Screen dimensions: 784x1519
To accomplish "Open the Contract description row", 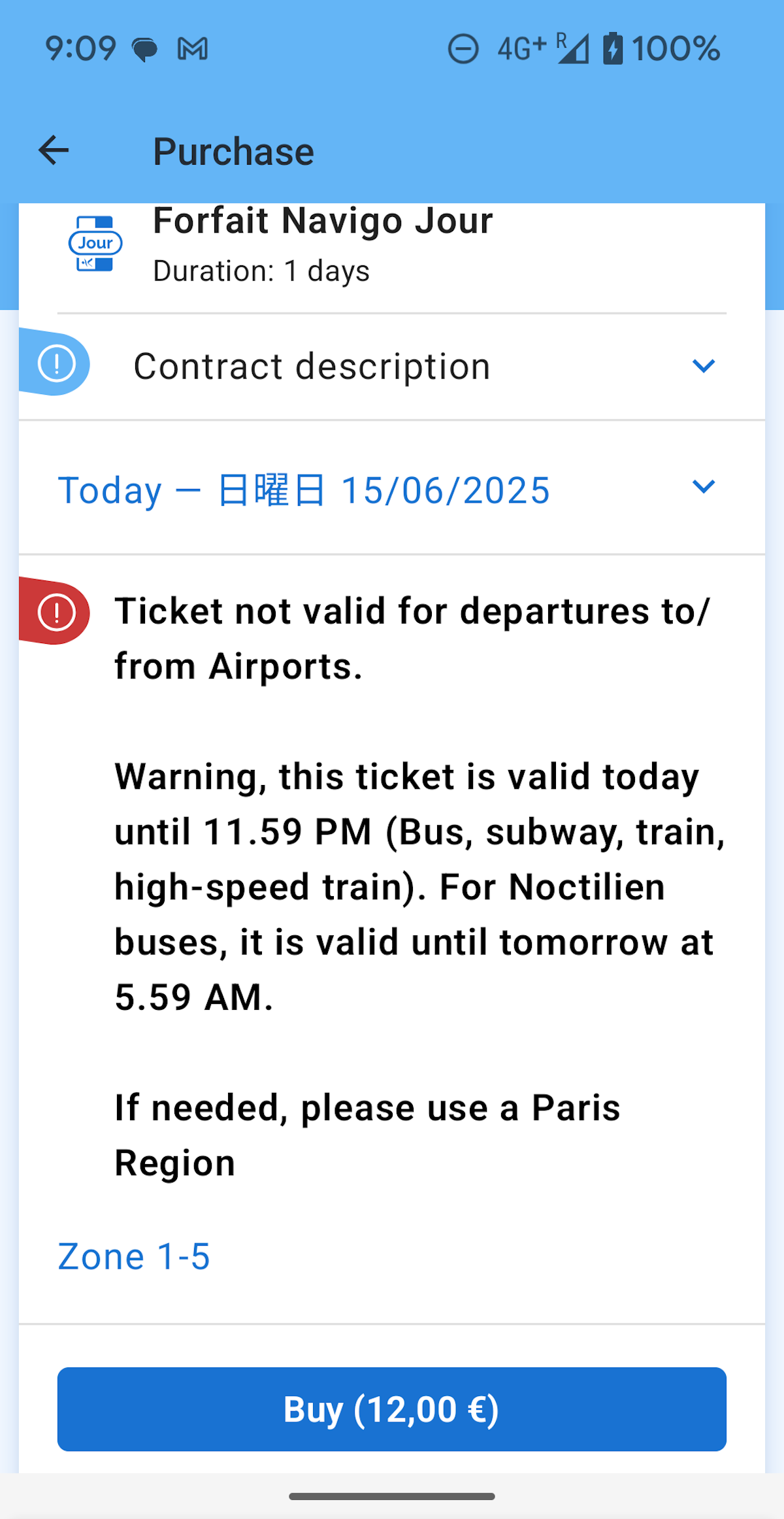I will coord(312,366).
